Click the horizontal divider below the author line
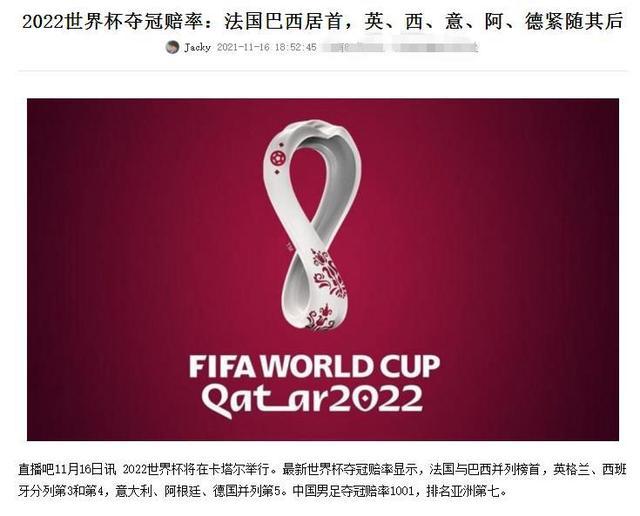Screen dimensions: 640x516 coord(322,71)
